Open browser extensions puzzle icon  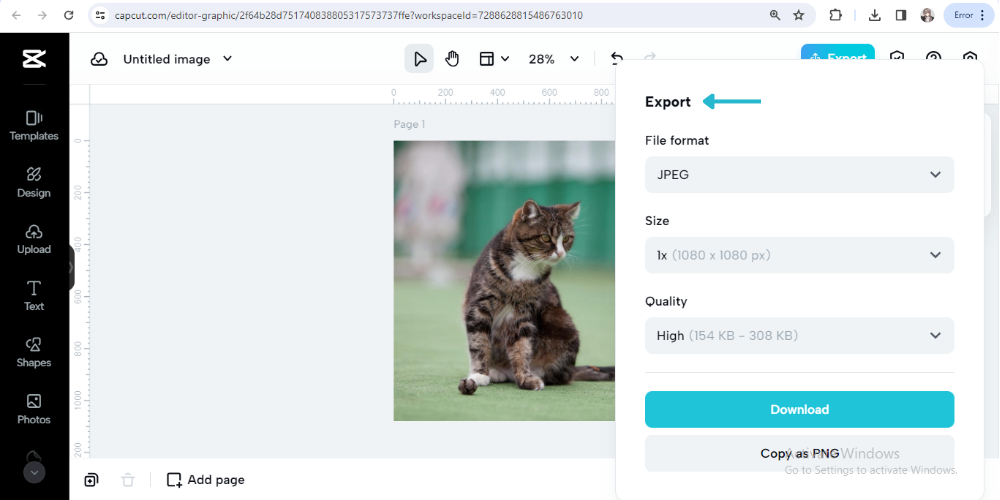(x=835, y=15)
